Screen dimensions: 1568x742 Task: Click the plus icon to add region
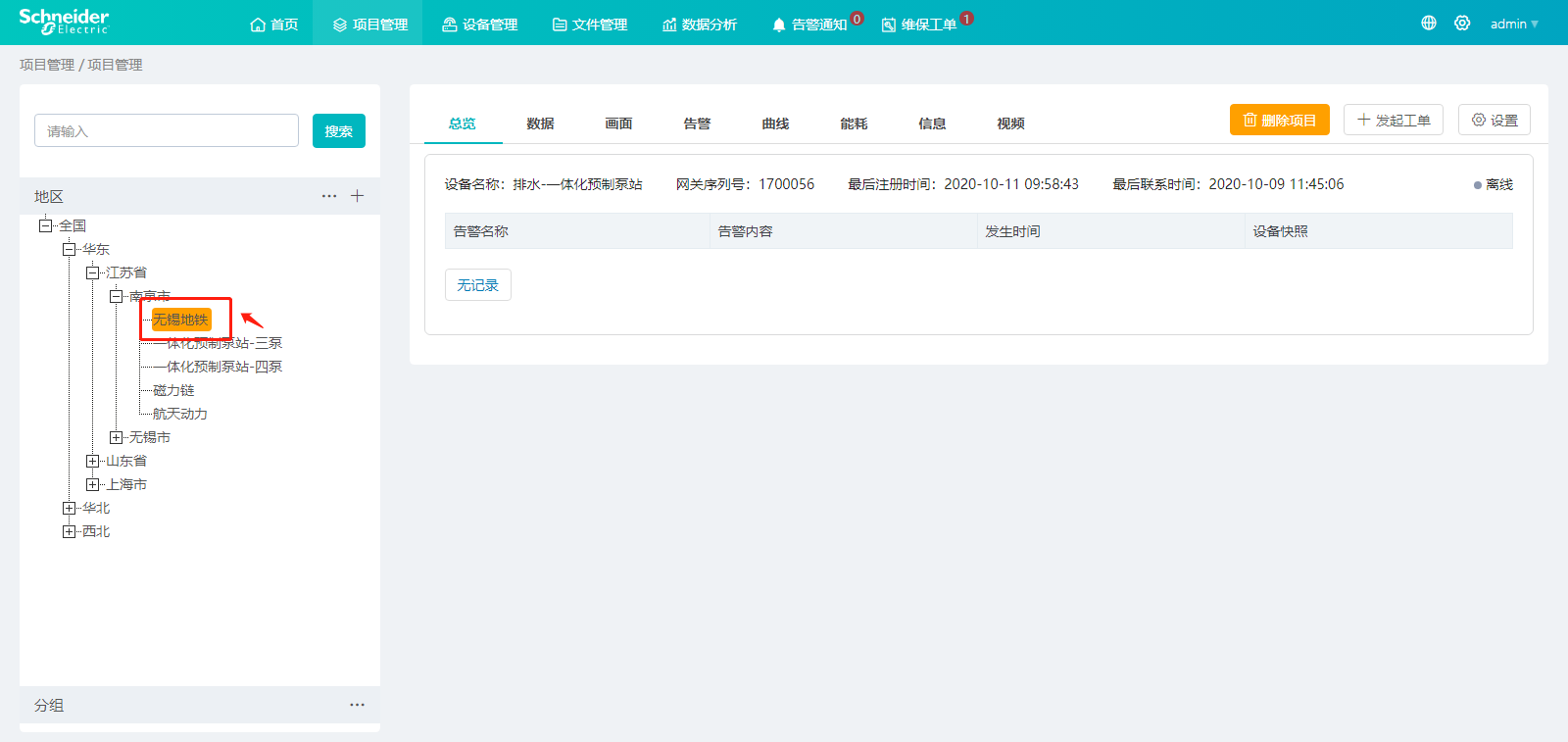pyautogui.click(x=358, y=196)
